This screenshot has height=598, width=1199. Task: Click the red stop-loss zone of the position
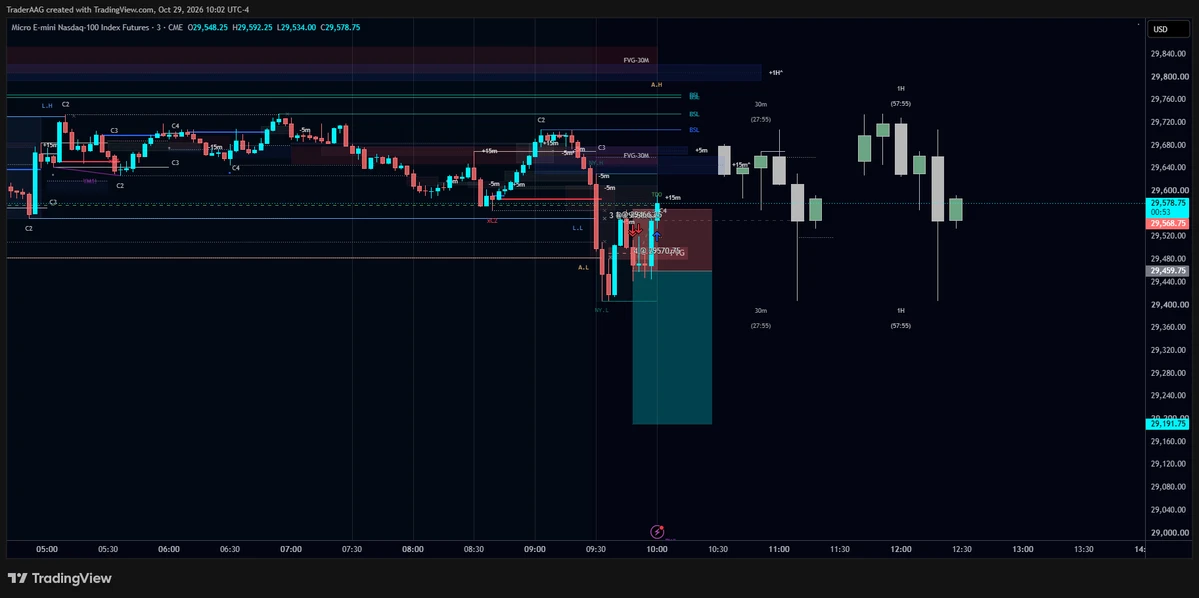click(672, 240)
